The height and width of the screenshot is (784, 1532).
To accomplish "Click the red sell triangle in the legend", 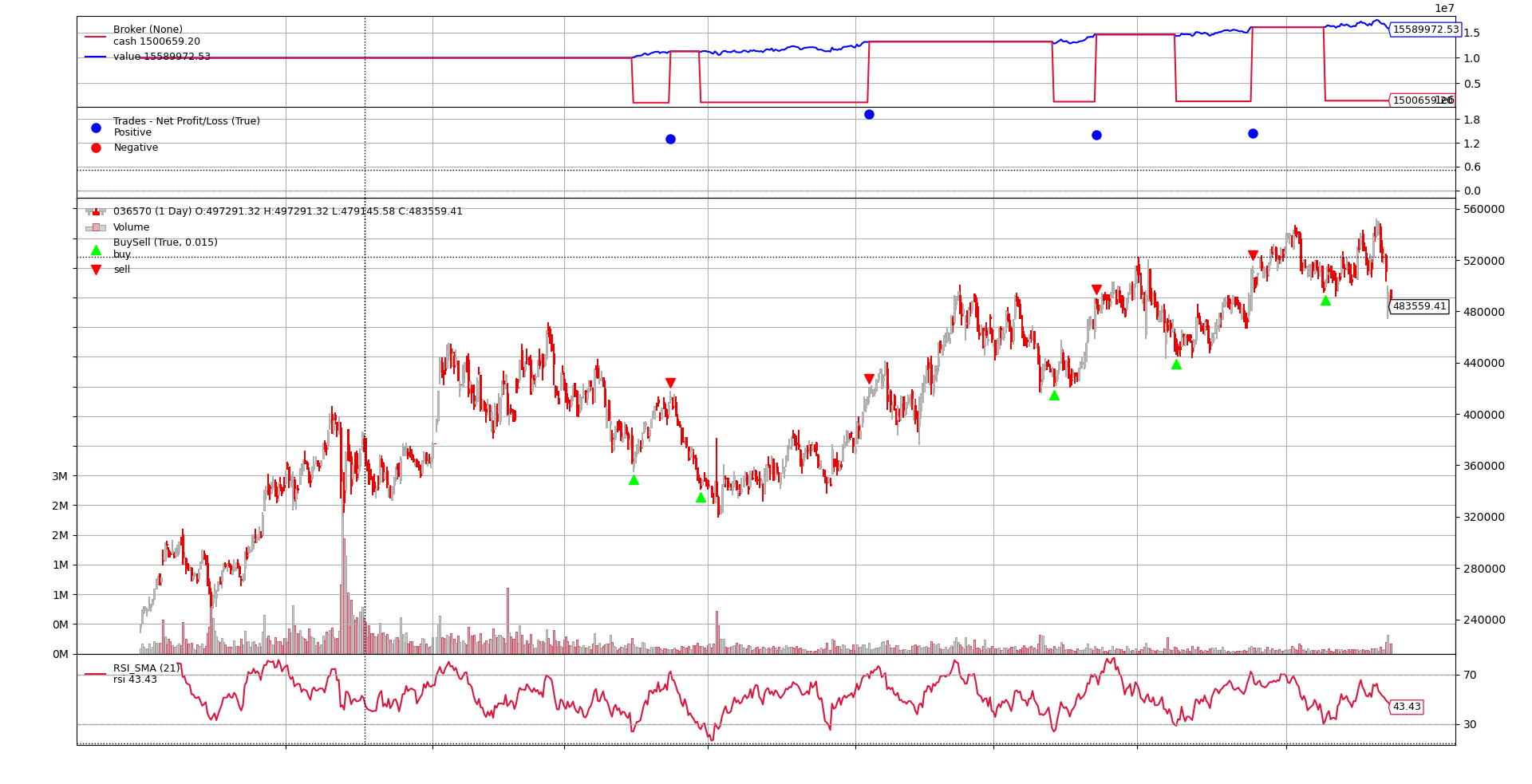I will [96, 270].
